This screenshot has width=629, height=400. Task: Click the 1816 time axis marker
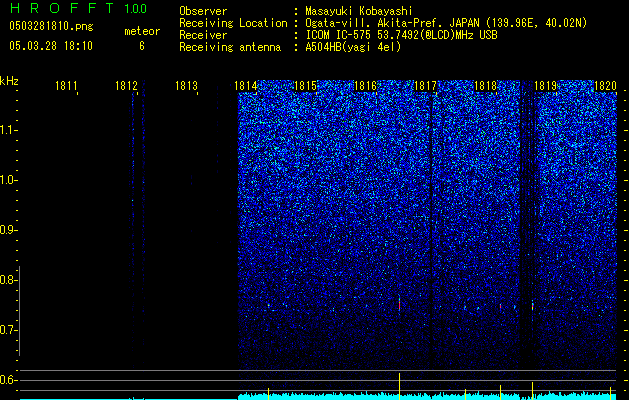pyautogui.click(x=365, y=86)
